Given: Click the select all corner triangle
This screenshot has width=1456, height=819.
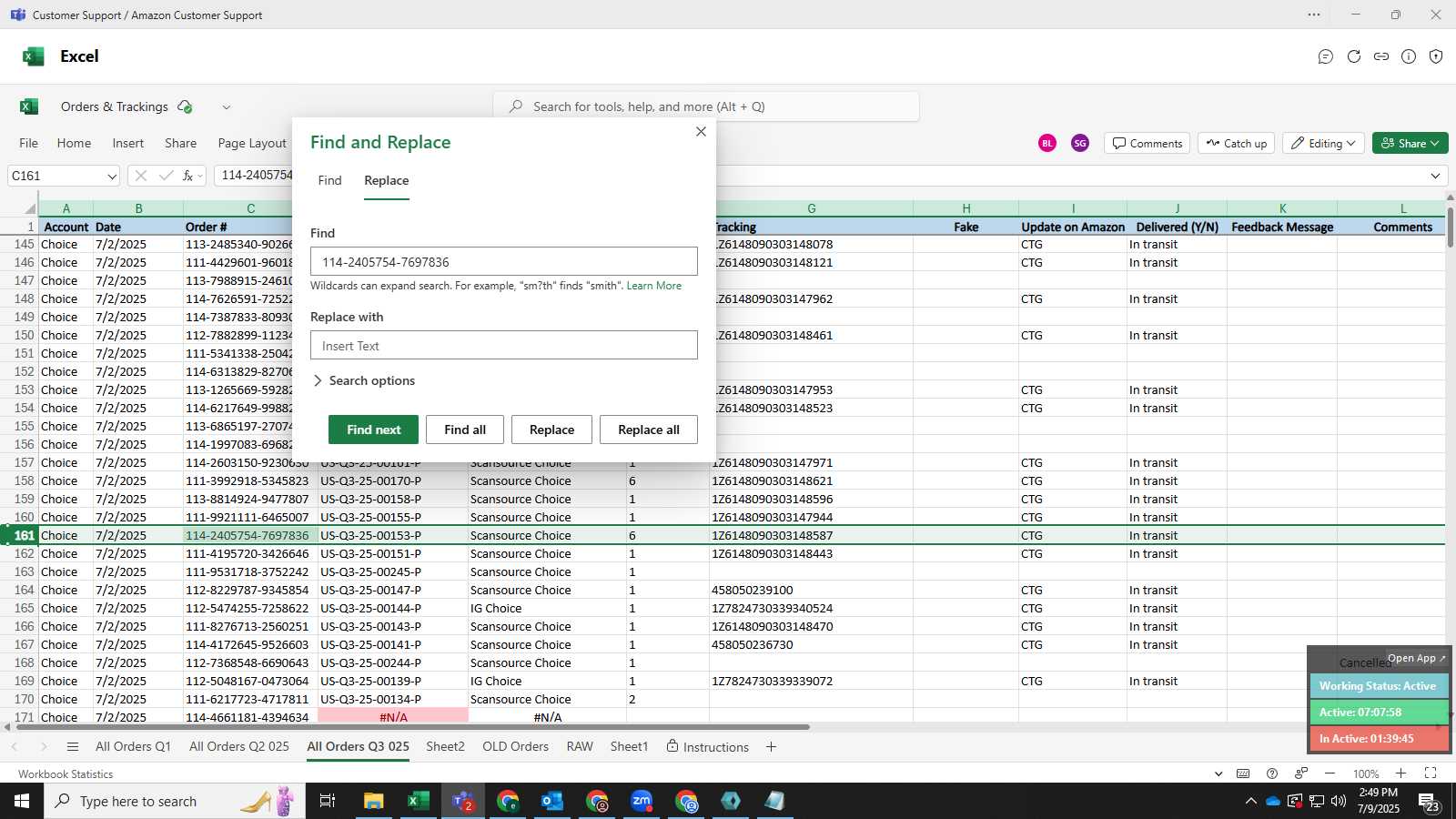Looking at the screenshot, I should point(30,208).
